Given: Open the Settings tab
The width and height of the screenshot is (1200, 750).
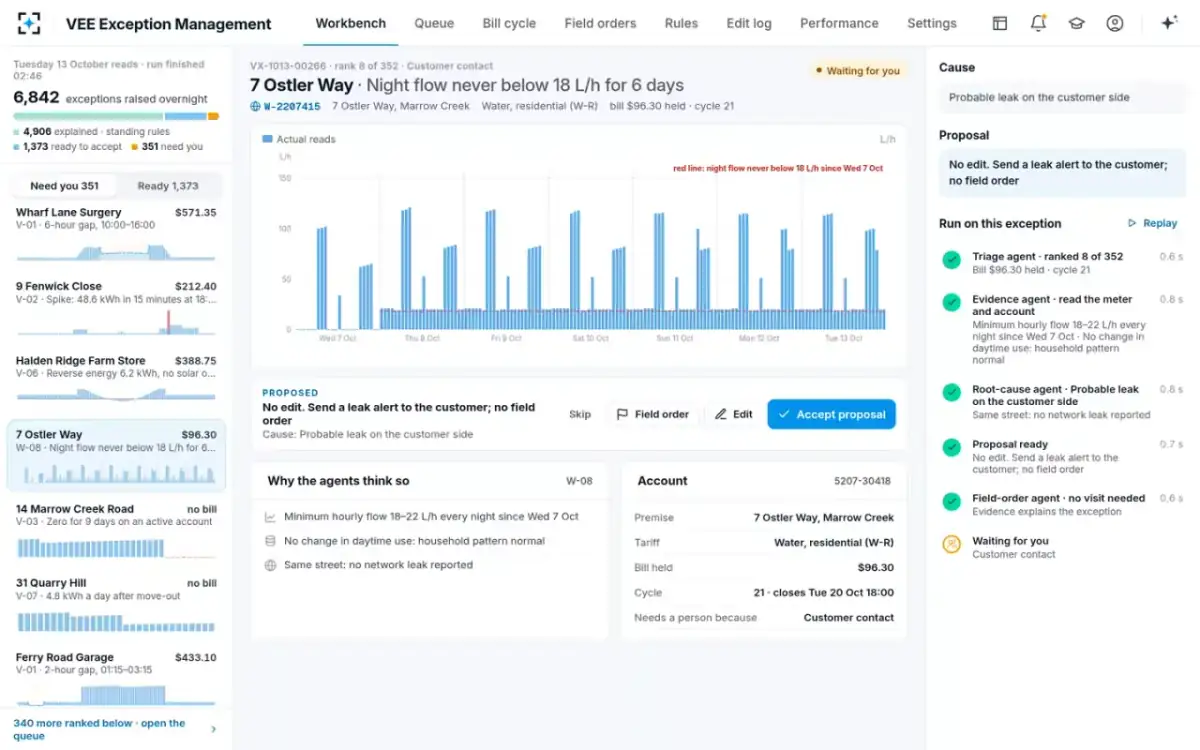Looking at the screenshot, I should pos(932,23).
